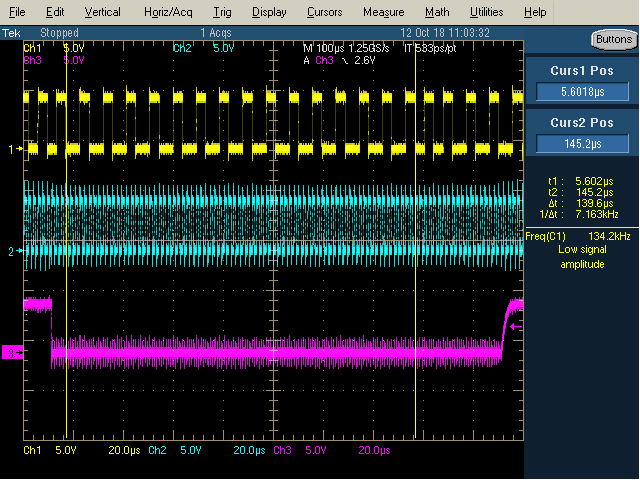Image resolution: width=640 pixels, height=480 pixels.
Task: Open the Vertical menu
Action: [x=102, y=12]
